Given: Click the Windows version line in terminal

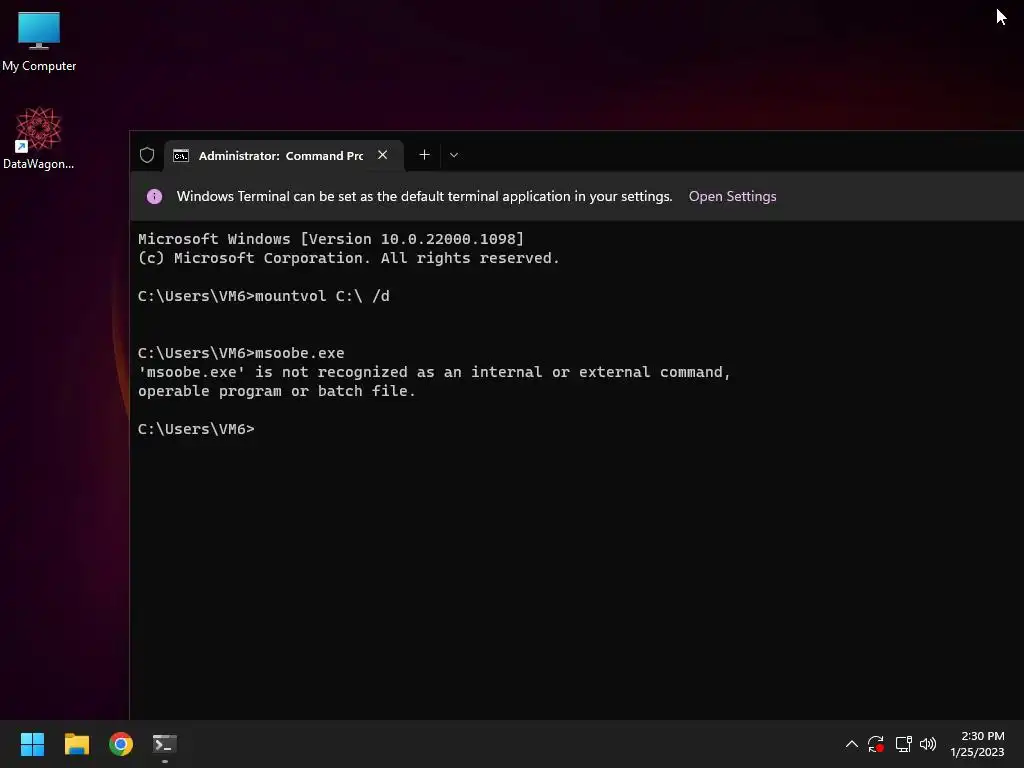Looking at the screenshot, I should (x=330, y=239).
